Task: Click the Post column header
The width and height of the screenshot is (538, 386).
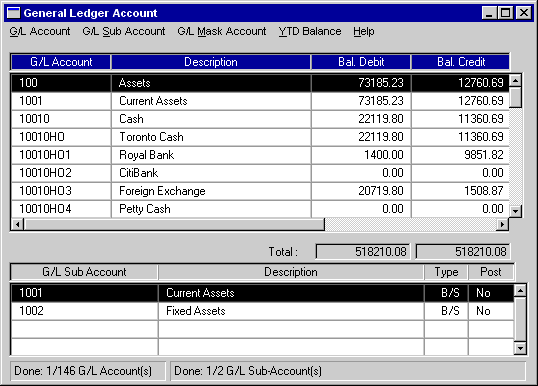Action: pos(491,272)
